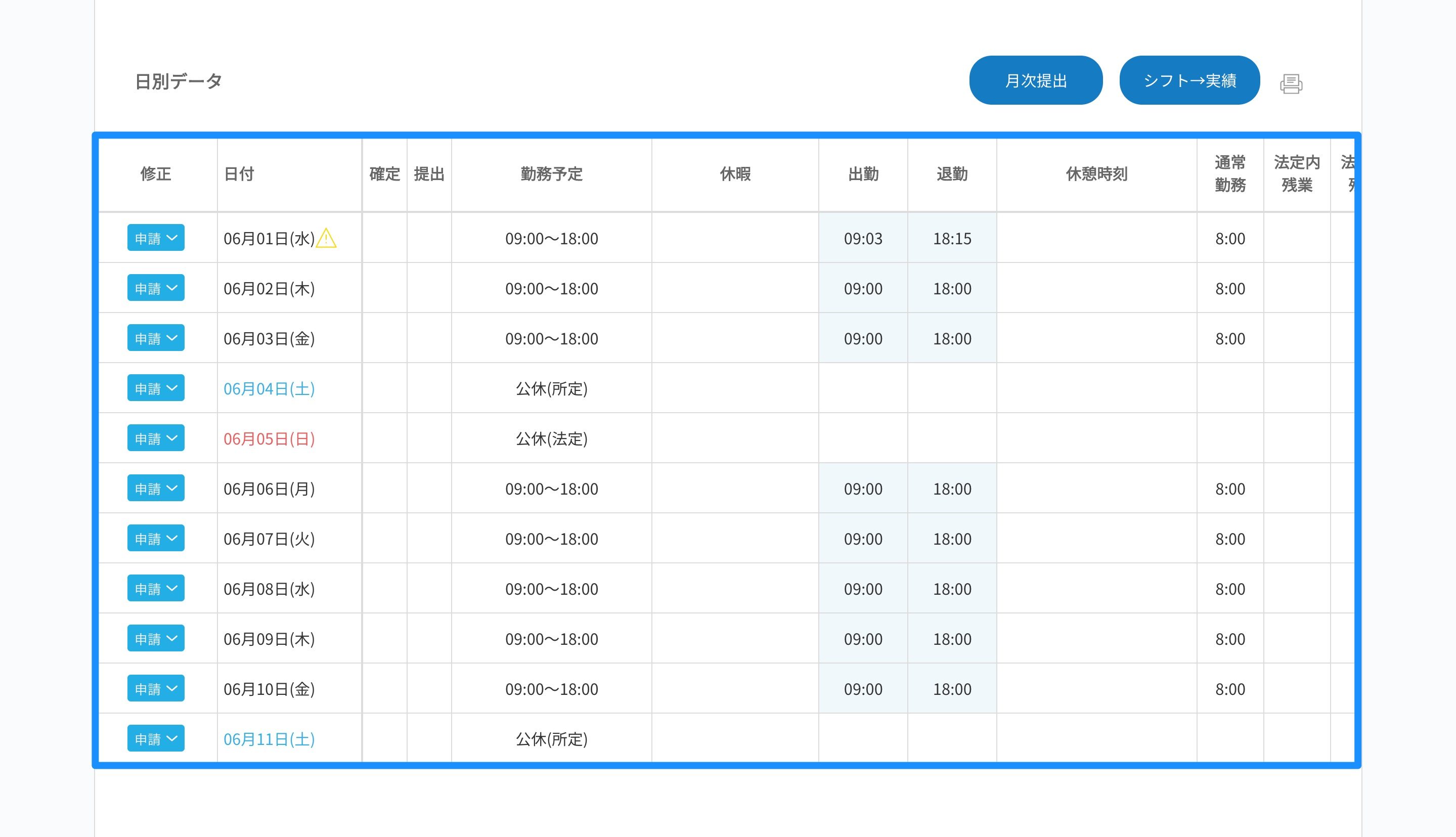The width and height of the screenshot is (1456, 837).
Task: Open 申請 dropdown for 06月02日(木)
Action: [156, 288]
